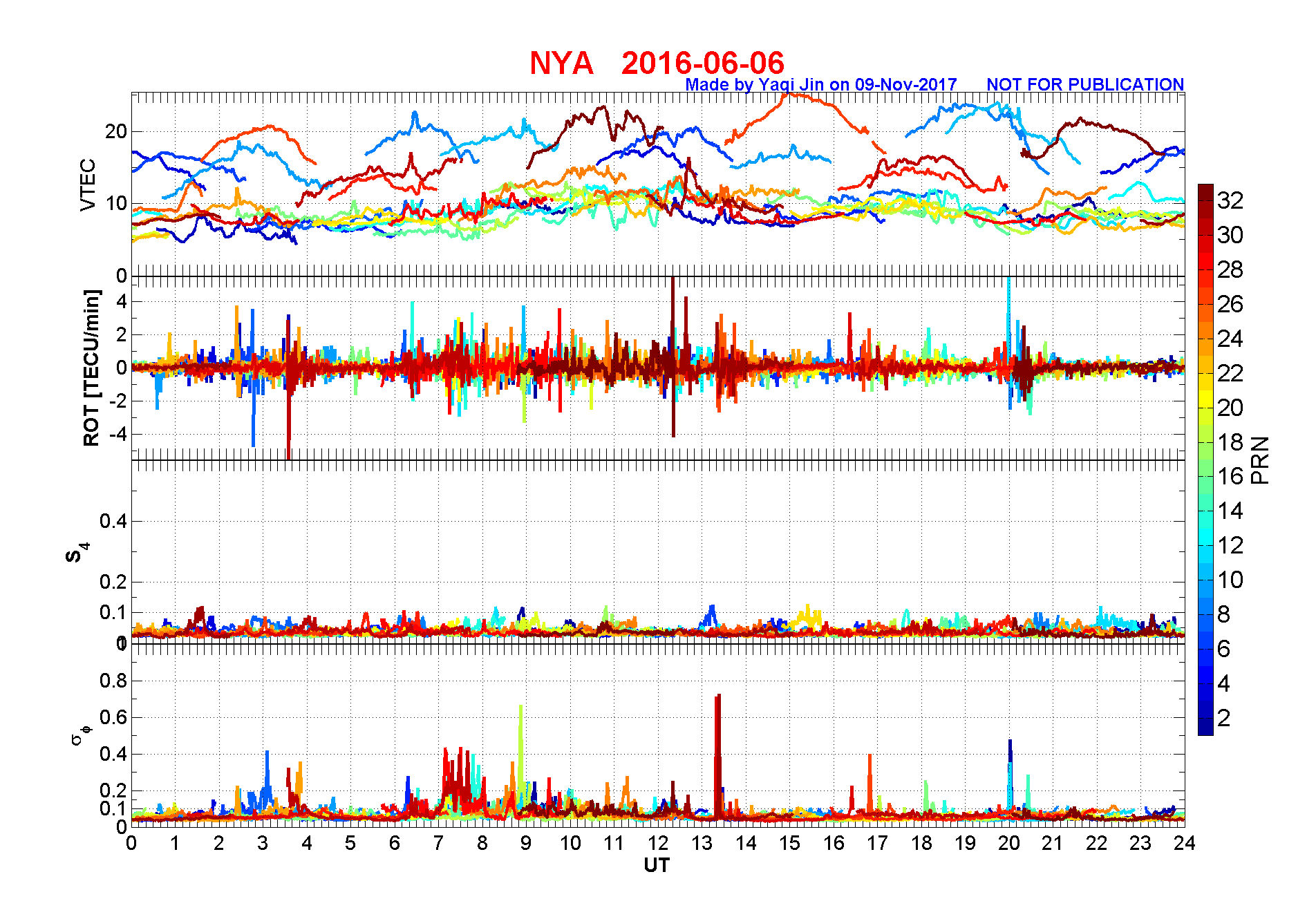The image size is (1316, 919).
Task: Click colorbar tick label 8
Action: [x=1224, y=614]
